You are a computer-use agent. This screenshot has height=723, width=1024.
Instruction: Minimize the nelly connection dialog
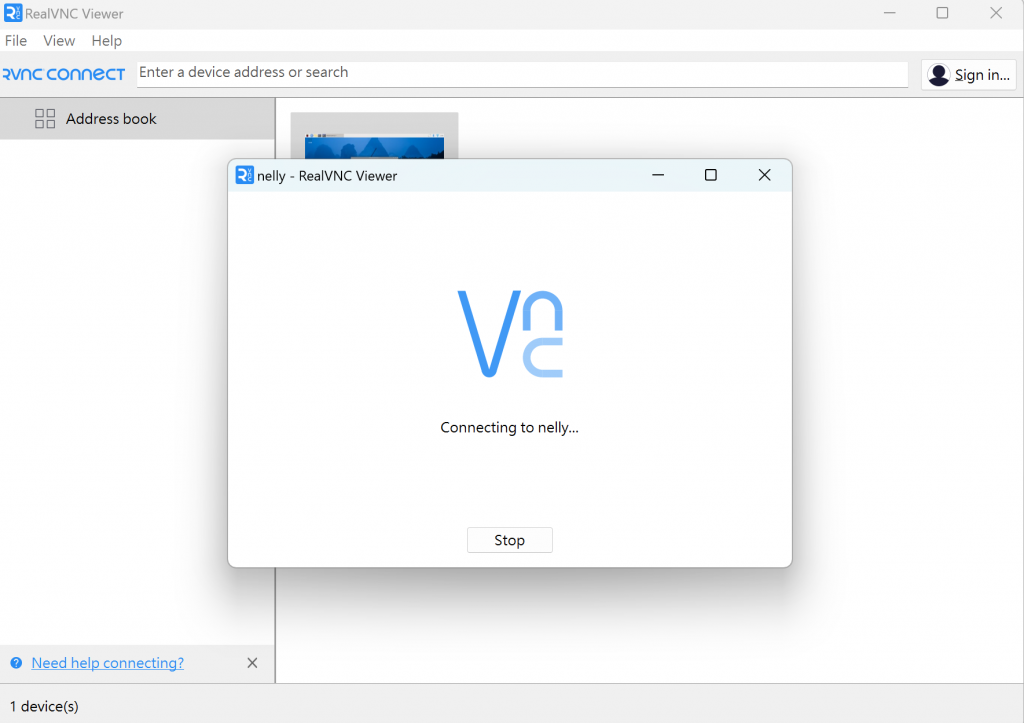658,175
